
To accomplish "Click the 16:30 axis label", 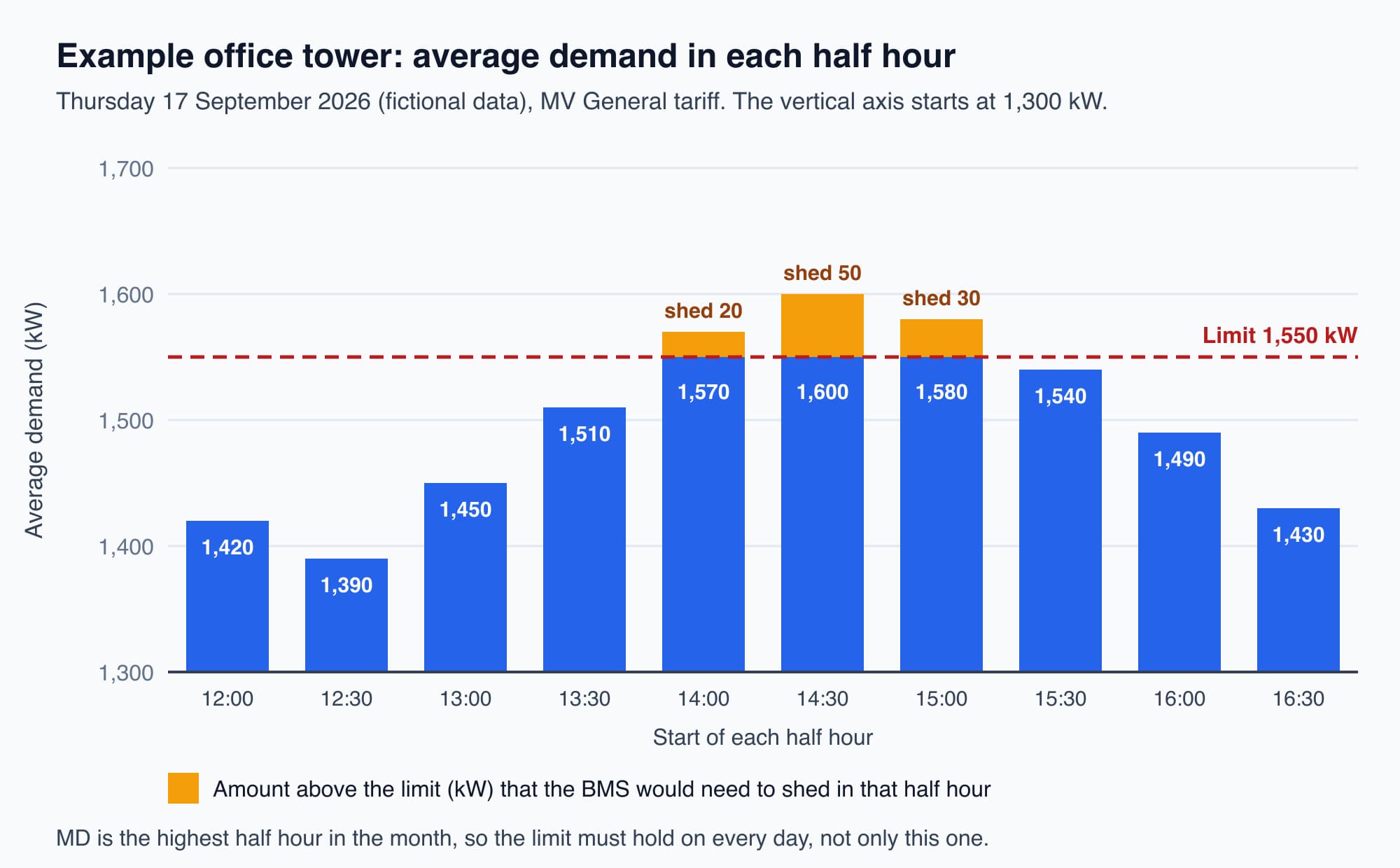I will click(1298, 699).
